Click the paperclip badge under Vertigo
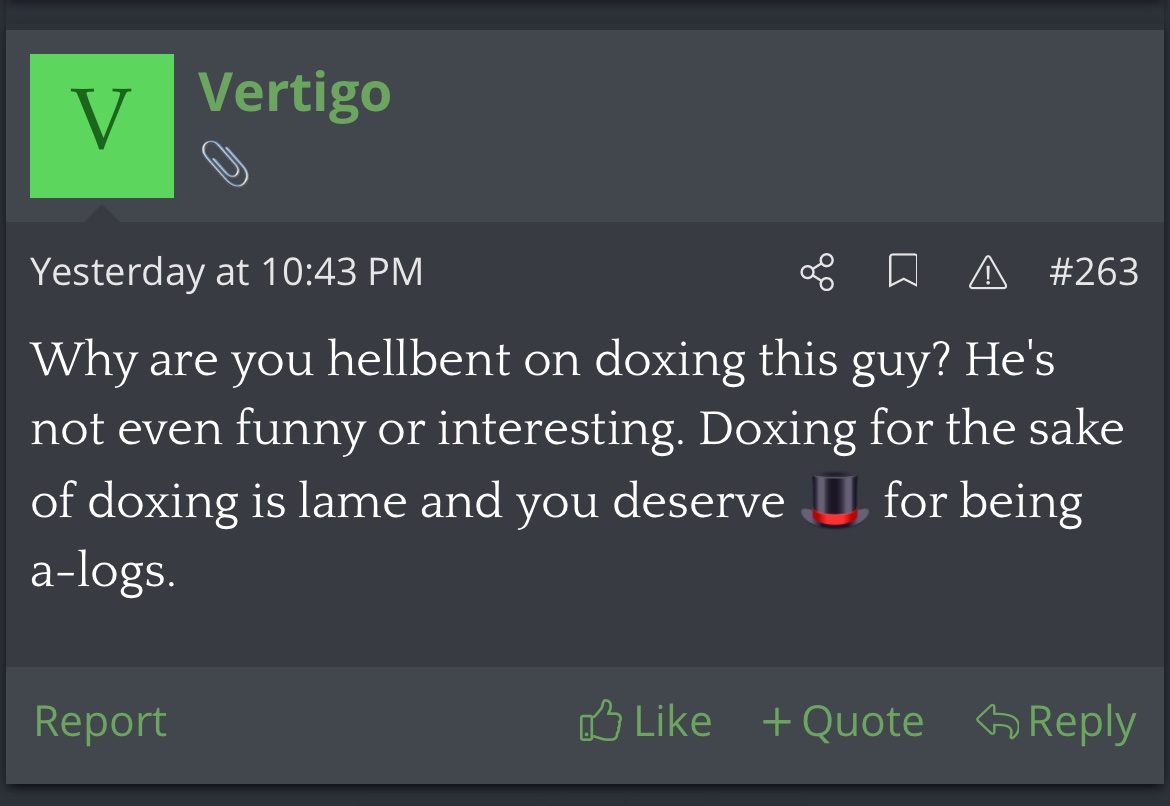Viewport: 1170px width, 806px height. [x=225, y=163]
